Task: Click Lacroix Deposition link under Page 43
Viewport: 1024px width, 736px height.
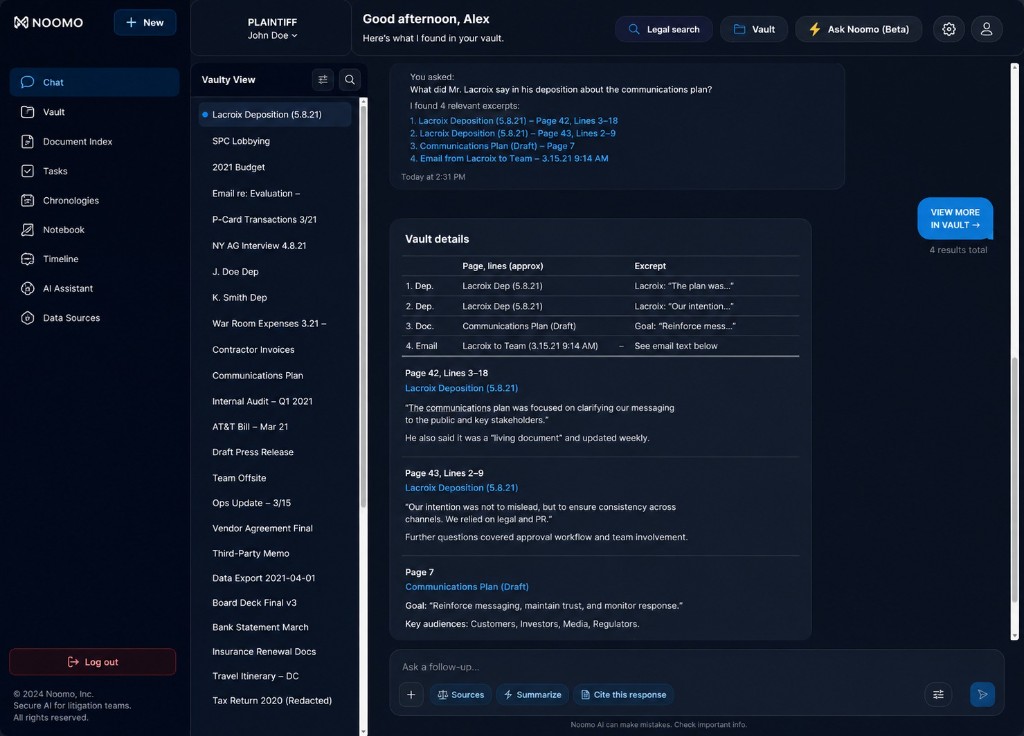Action: pyautogui.click(x=461, y=488)
